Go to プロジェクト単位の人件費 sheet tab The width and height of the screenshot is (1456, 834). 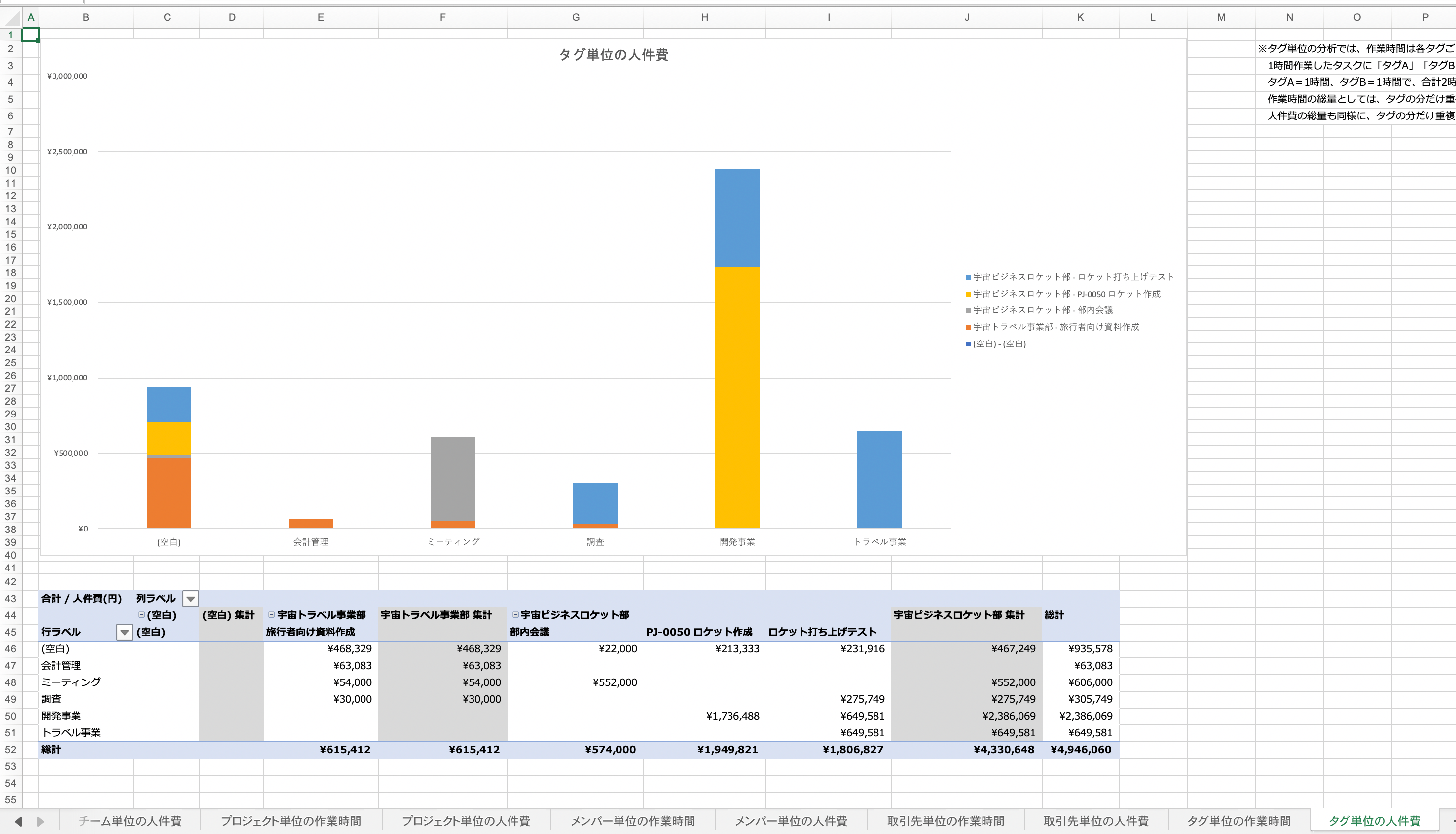(x=465, y=821)
